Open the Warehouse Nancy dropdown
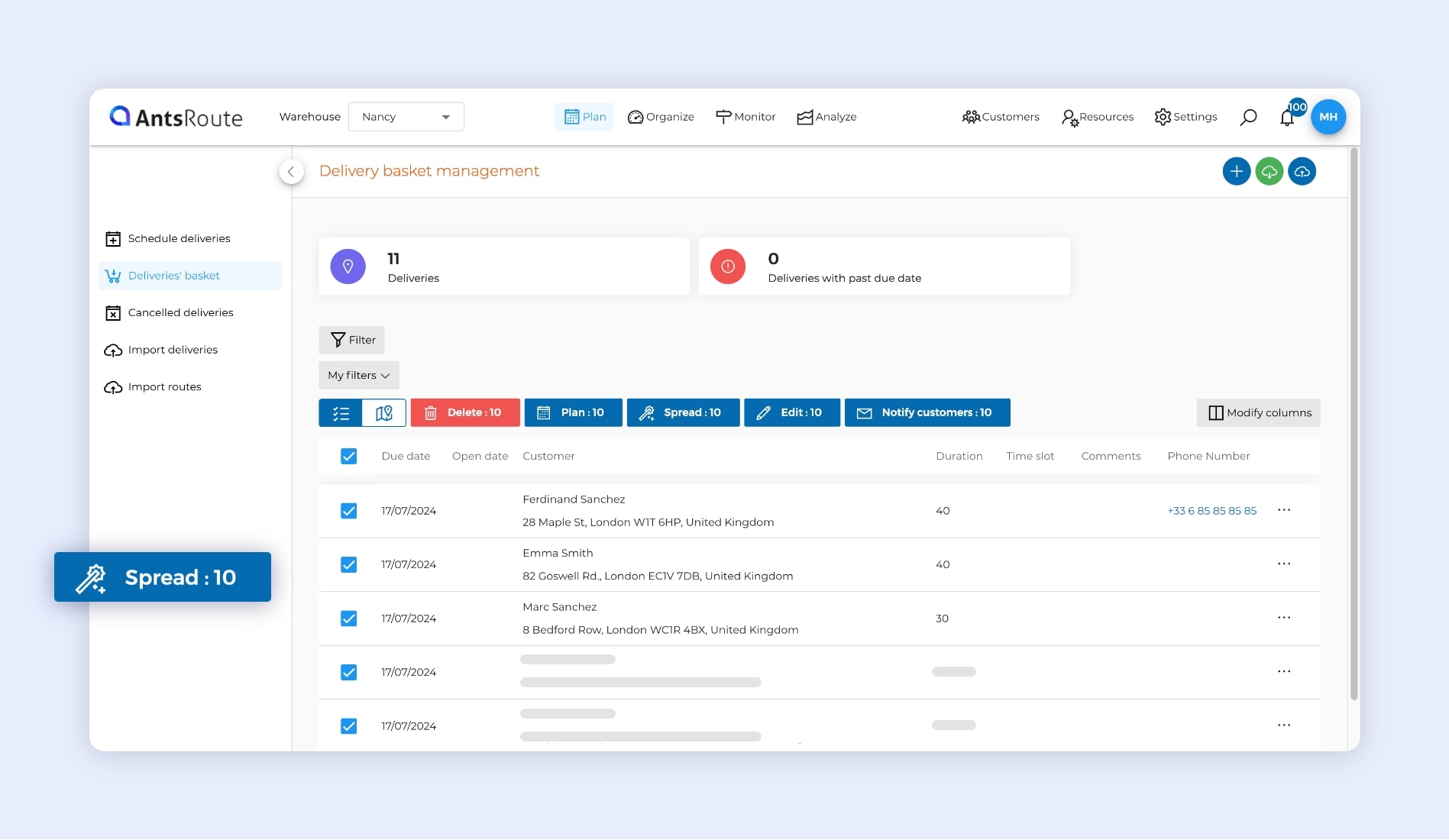The height and width of the screenshot is (840, 1449). pos(406,117)
